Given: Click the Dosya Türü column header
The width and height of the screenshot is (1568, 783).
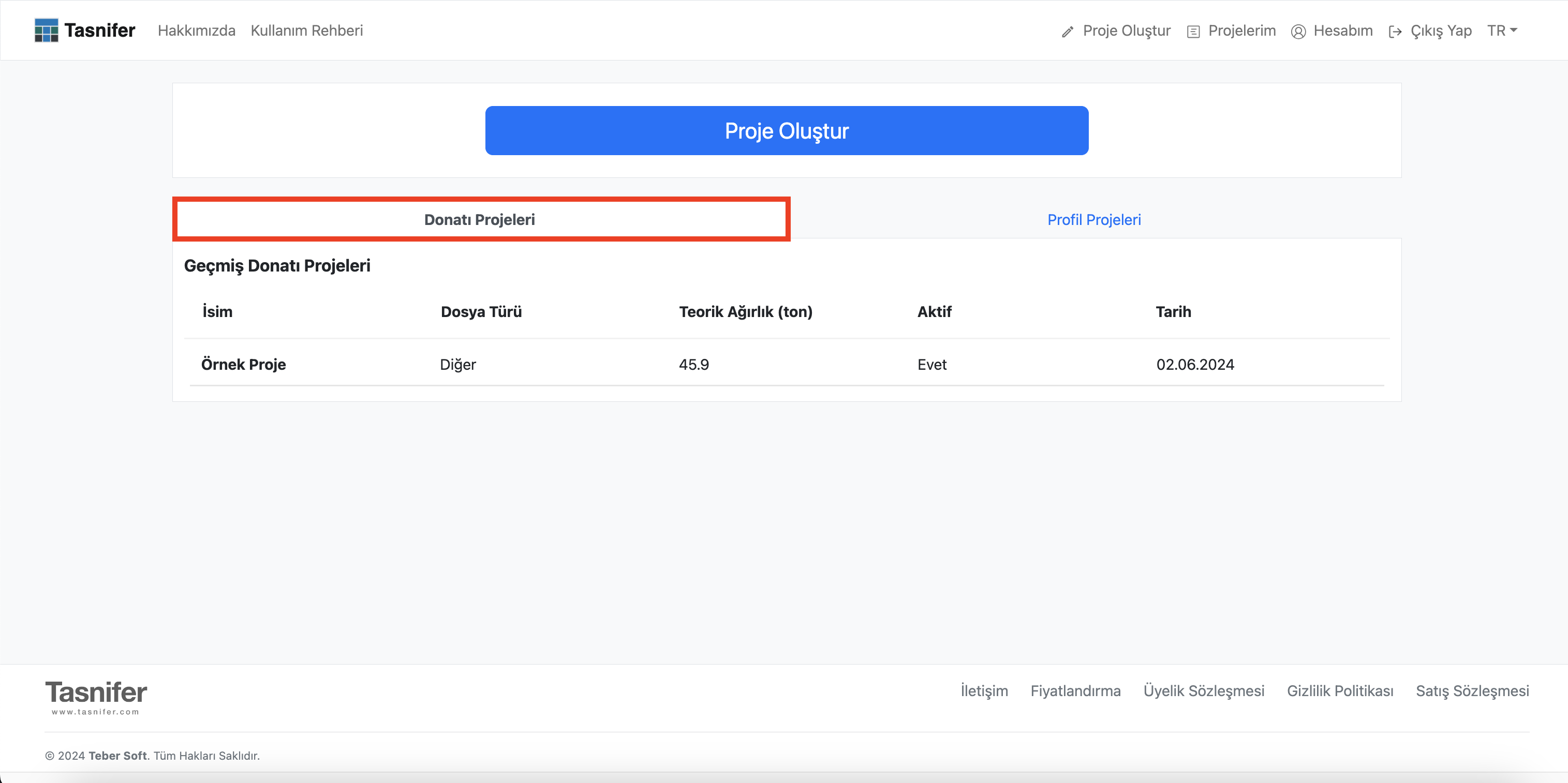Looking at the screenshot, I should click(x=481, y=311).
